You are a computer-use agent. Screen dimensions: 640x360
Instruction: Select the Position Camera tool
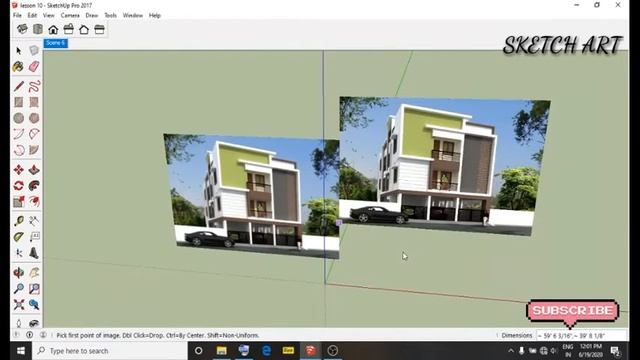pos(18,323)
